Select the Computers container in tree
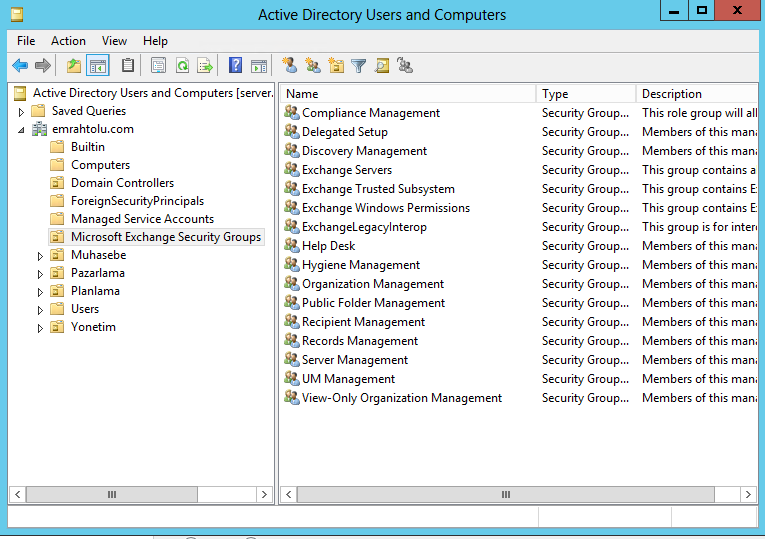This screenshot has width=765, height=539. (101, 165)
